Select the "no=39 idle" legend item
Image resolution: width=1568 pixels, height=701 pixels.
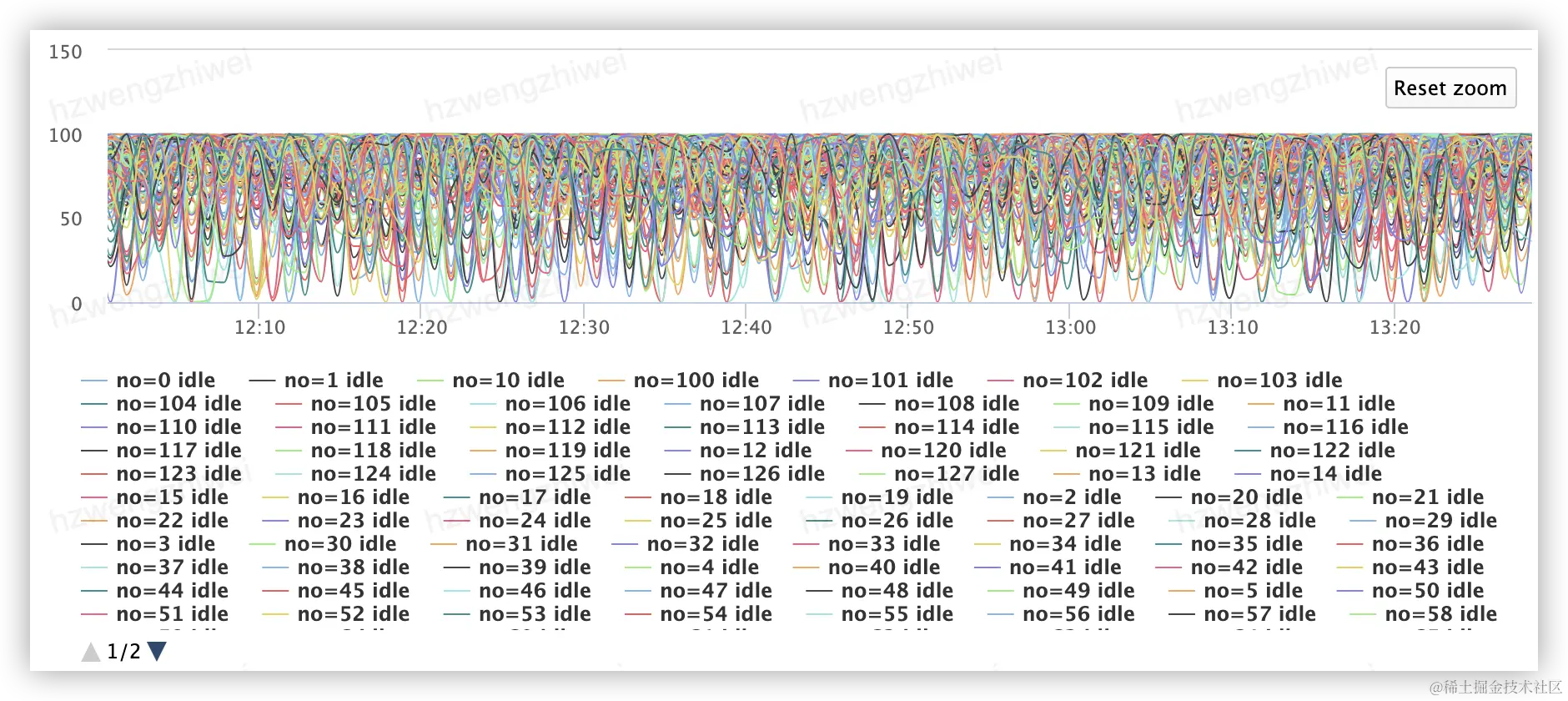coord(517,567)
